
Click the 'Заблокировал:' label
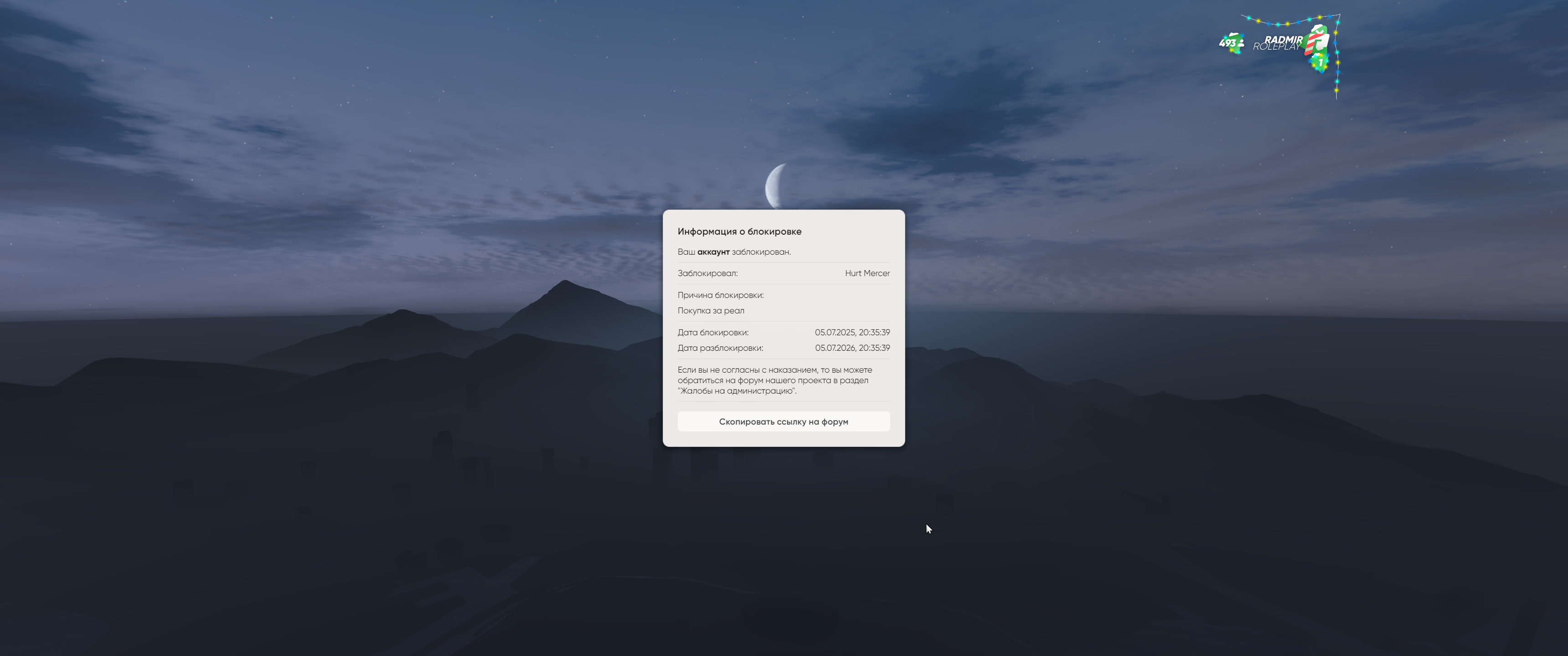pyautogui.click(x=707, y=273)
